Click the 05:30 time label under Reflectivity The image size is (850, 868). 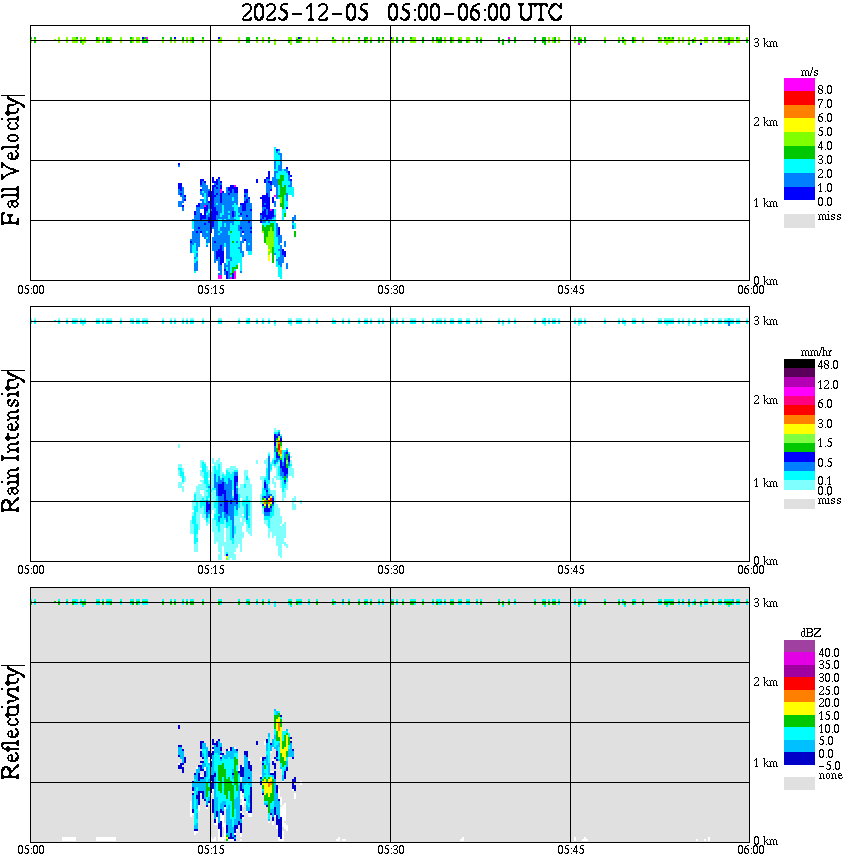click(x=391, y=850)
